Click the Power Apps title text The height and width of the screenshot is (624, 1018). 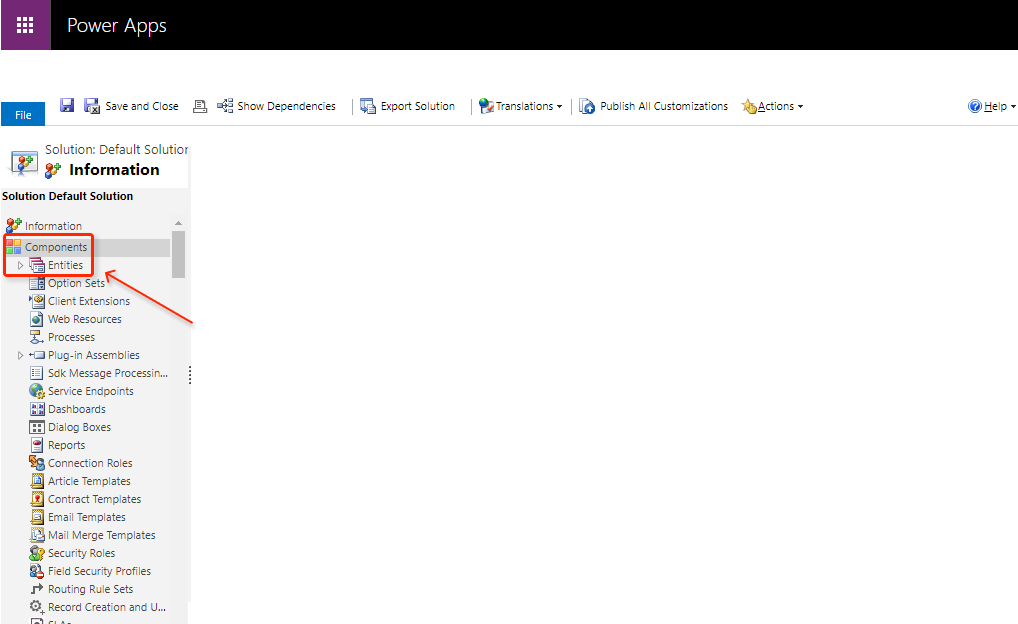point(117,25)
